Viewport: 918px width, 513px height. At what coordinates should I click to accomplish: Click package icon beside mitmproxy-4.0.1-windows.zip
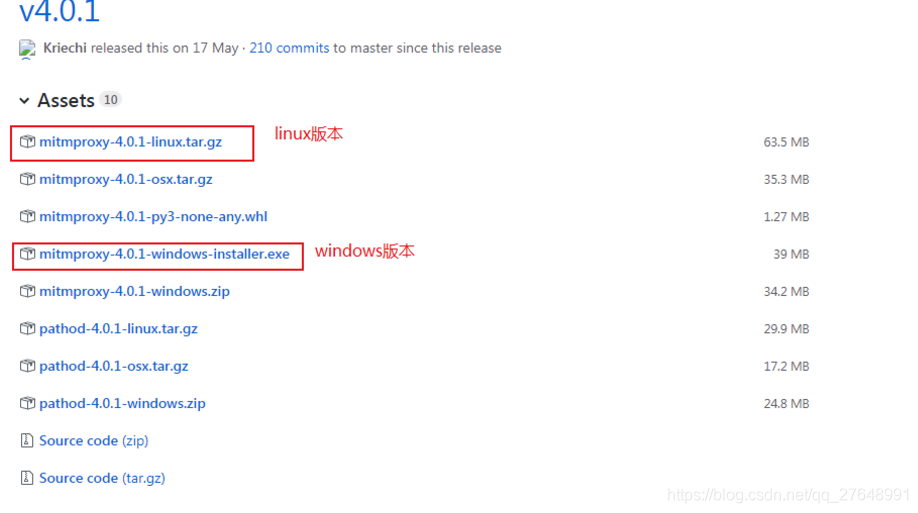[27, 291]
